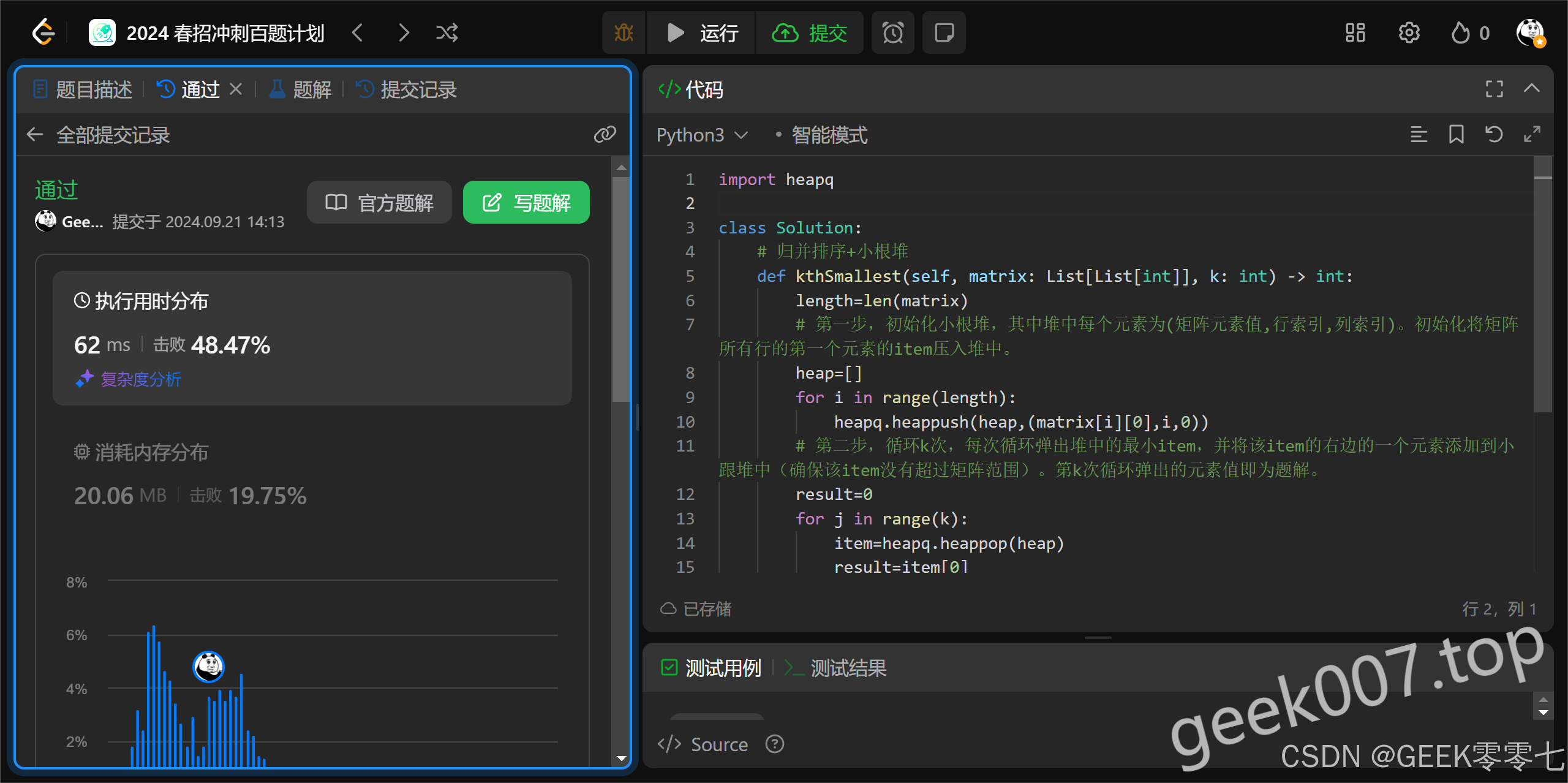This screenshot has height=783, width=1568.
Task: Click the debug bug icon
Action: (x=624, y=32)
